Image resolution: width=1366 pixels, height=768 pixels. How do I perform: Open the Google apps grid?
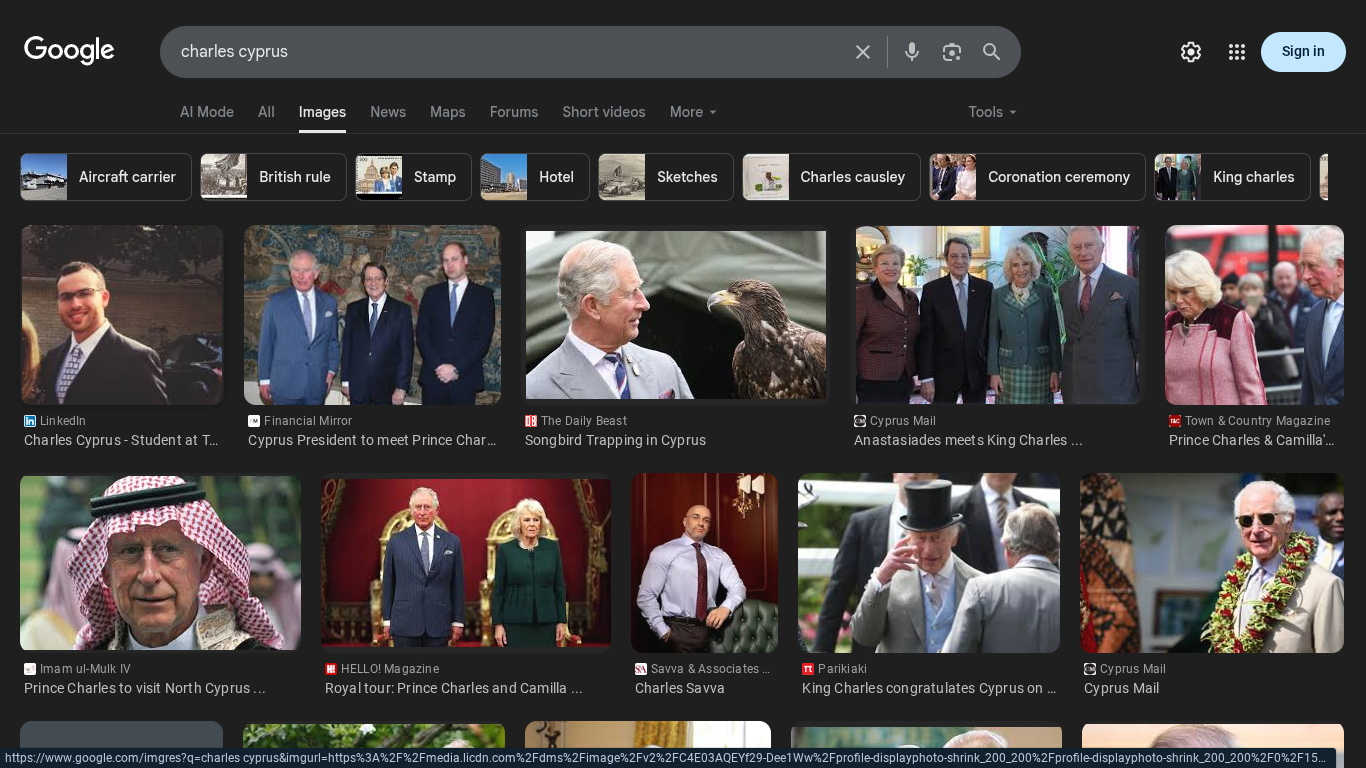(1236, 52)
